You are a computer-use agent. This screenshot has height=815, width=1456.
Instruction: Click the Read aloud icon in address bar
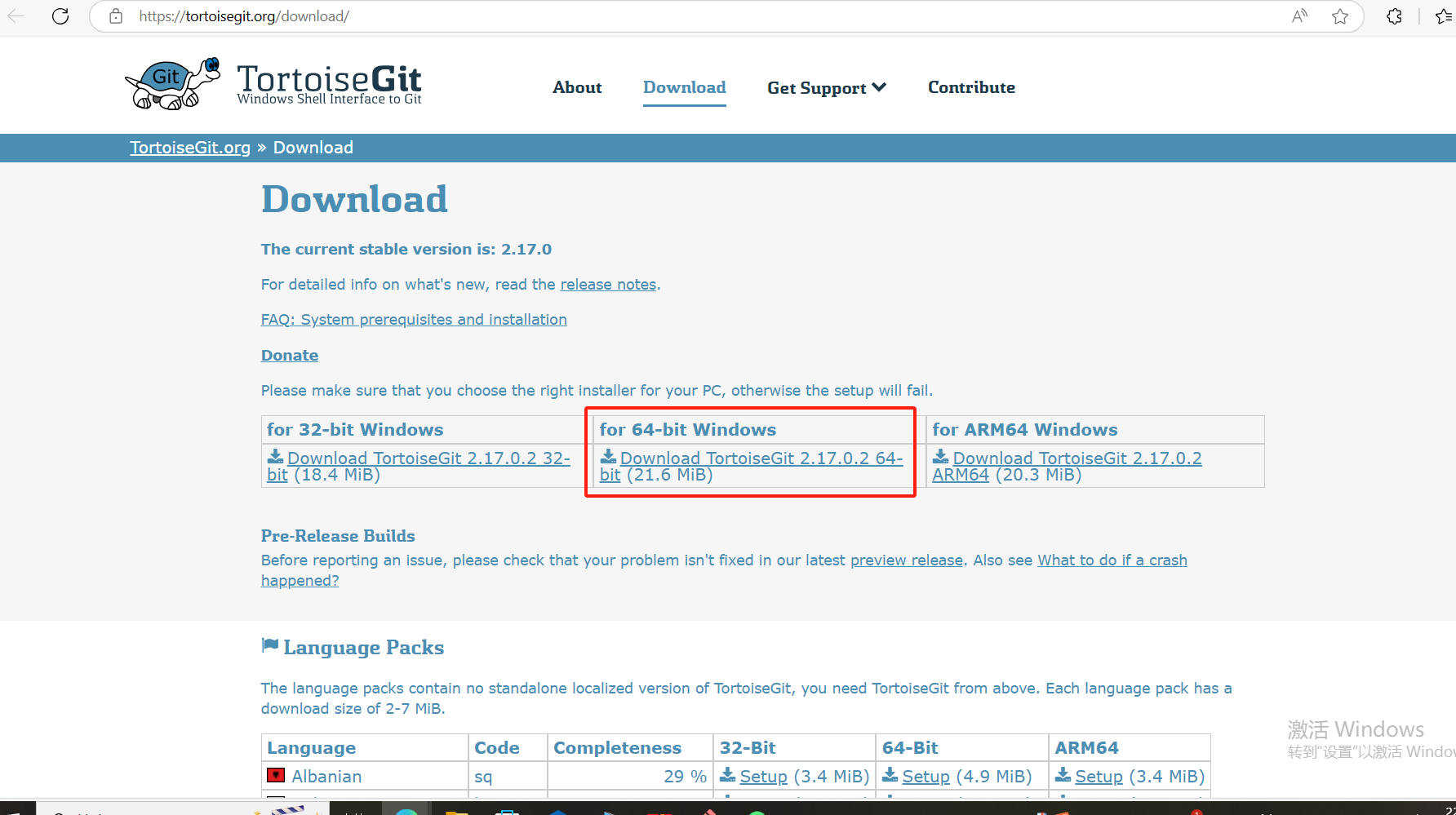pos(1300,16)
